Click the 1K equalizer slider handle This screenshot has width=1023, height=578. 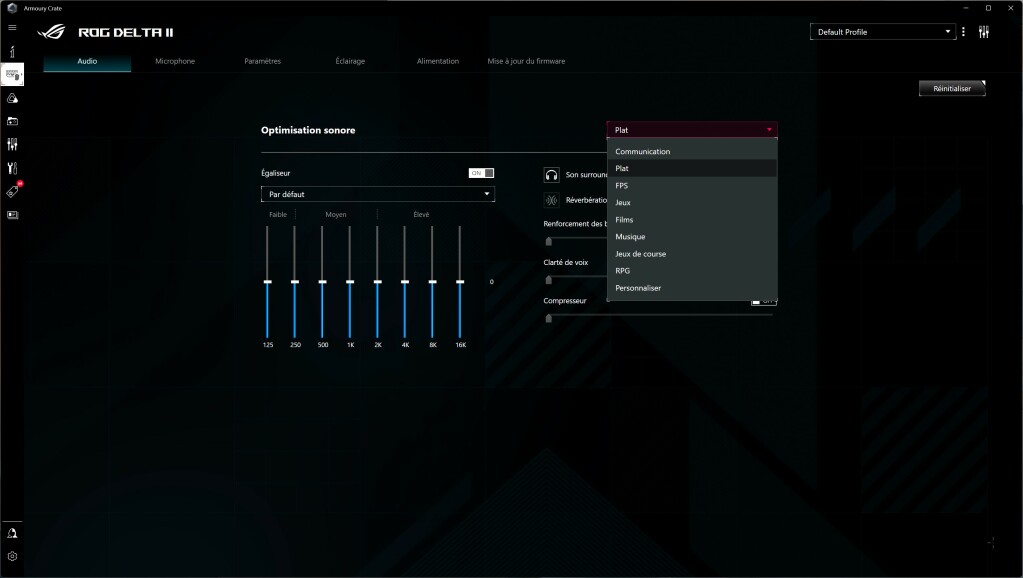[350, 282]
